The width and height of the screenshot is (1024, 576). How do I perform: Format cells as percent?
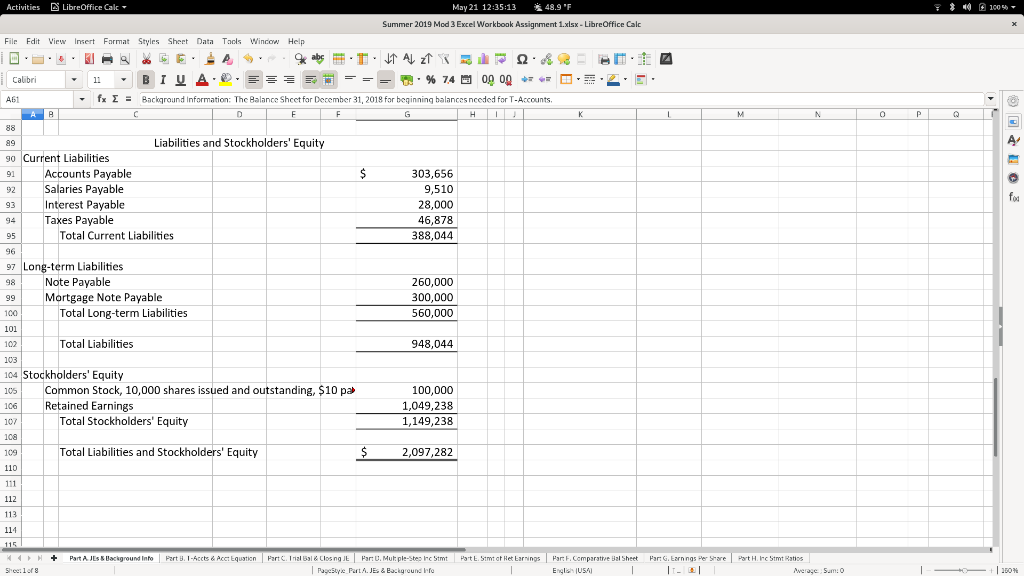430,80
